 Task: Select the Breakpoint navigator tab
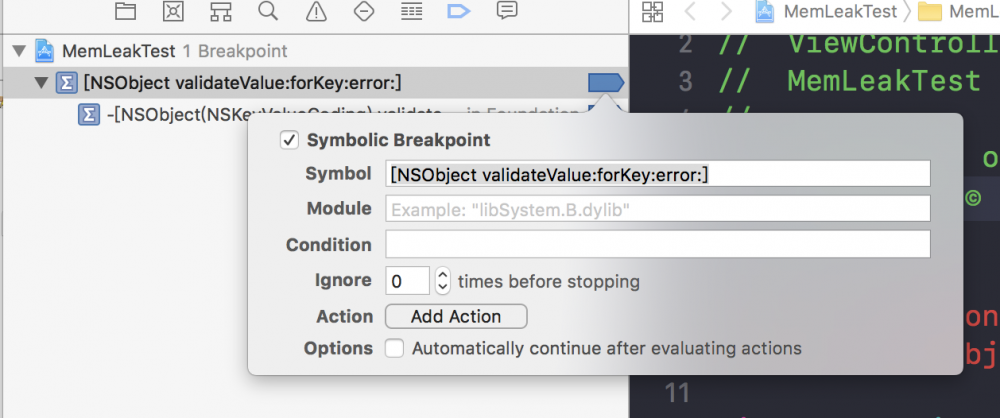pos(459,11)
